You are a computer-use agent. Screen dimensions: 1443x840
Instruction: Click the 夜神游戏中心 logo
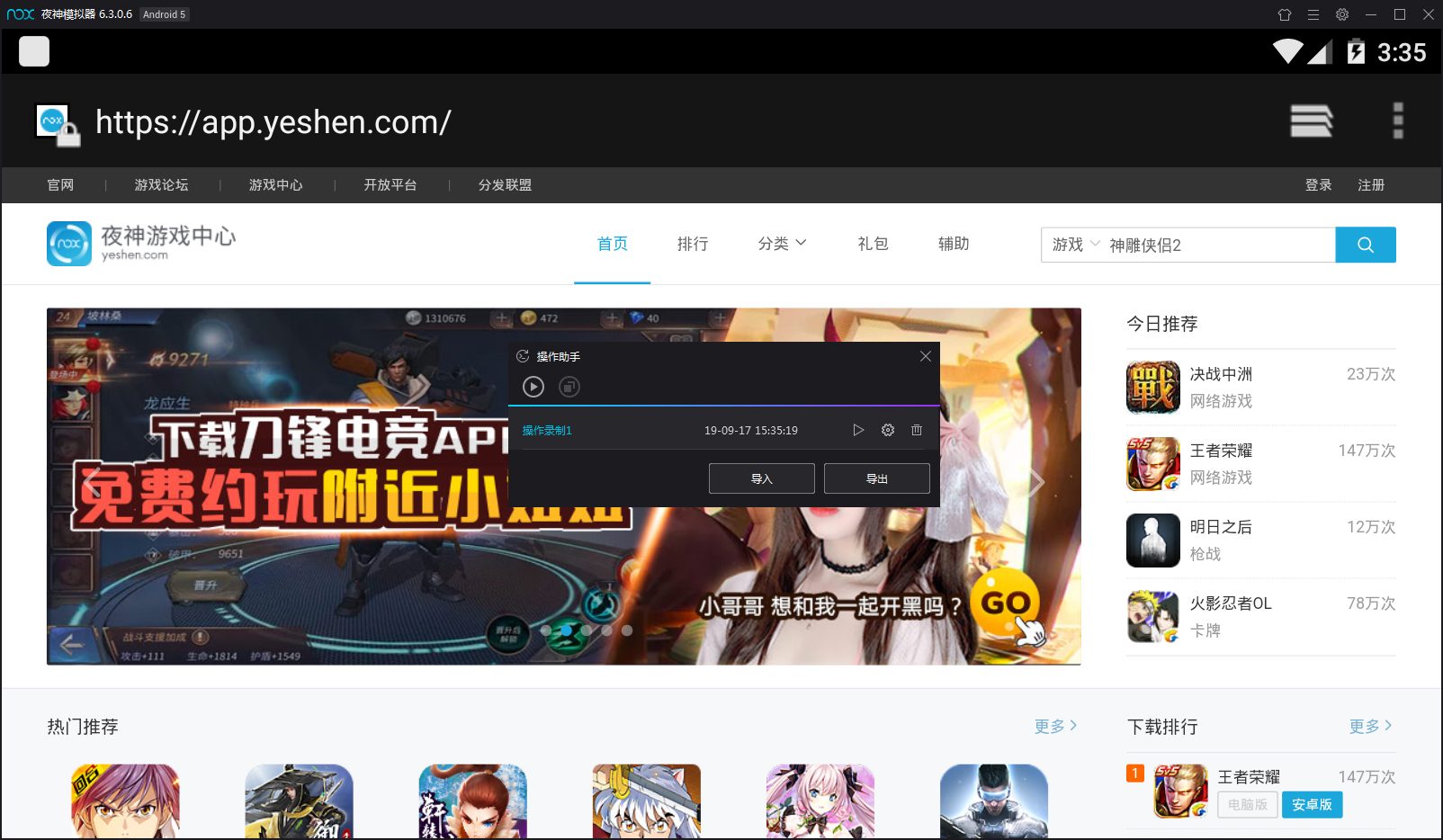click(141, 244)
